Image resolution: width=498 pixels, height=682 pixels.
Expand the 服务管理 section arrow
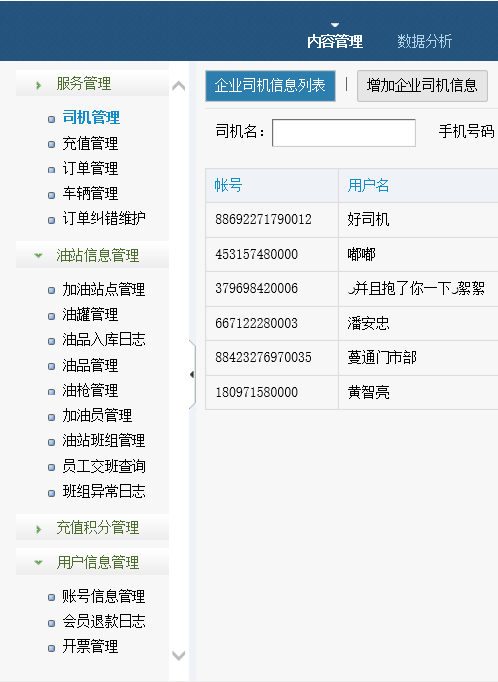tap(39, 85)
